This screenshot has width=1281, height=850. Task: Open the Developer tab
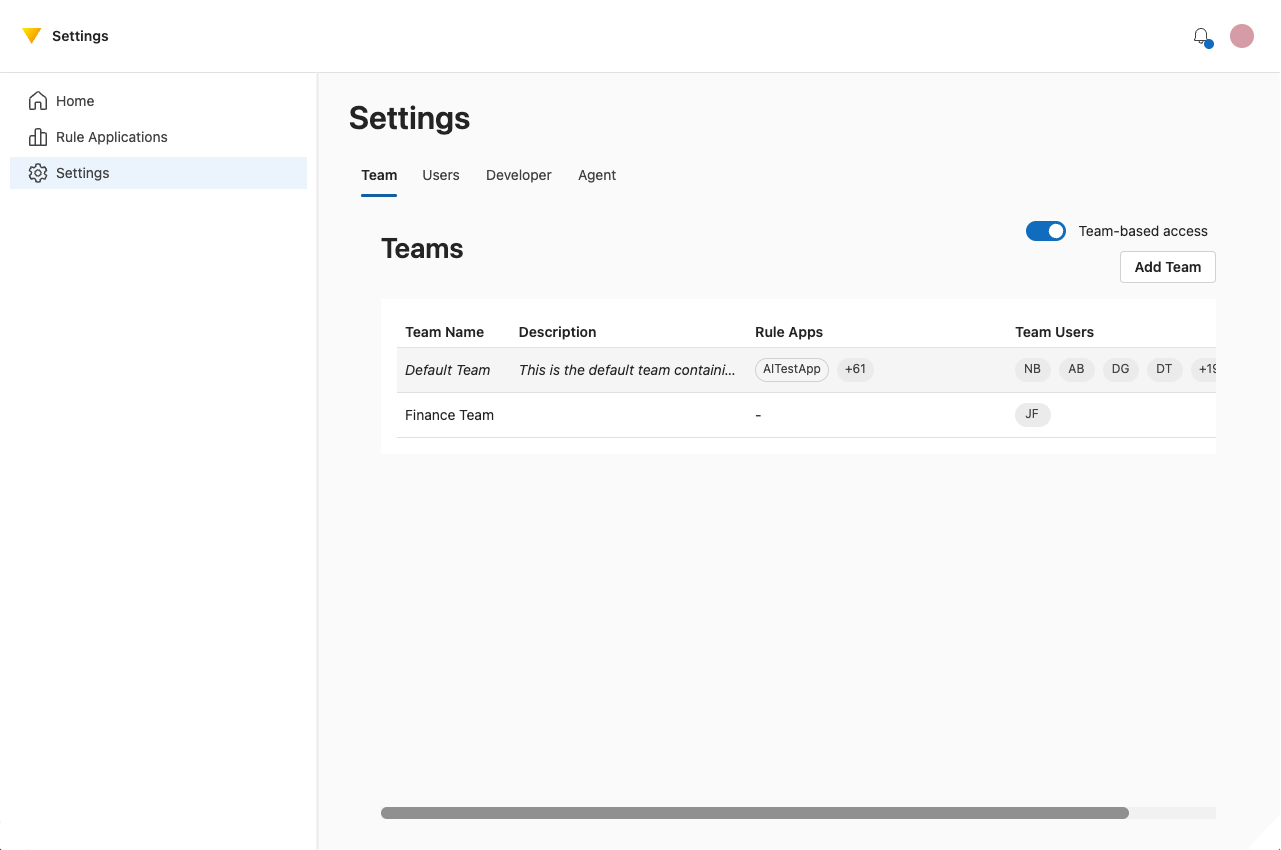(x=518, y=175)
